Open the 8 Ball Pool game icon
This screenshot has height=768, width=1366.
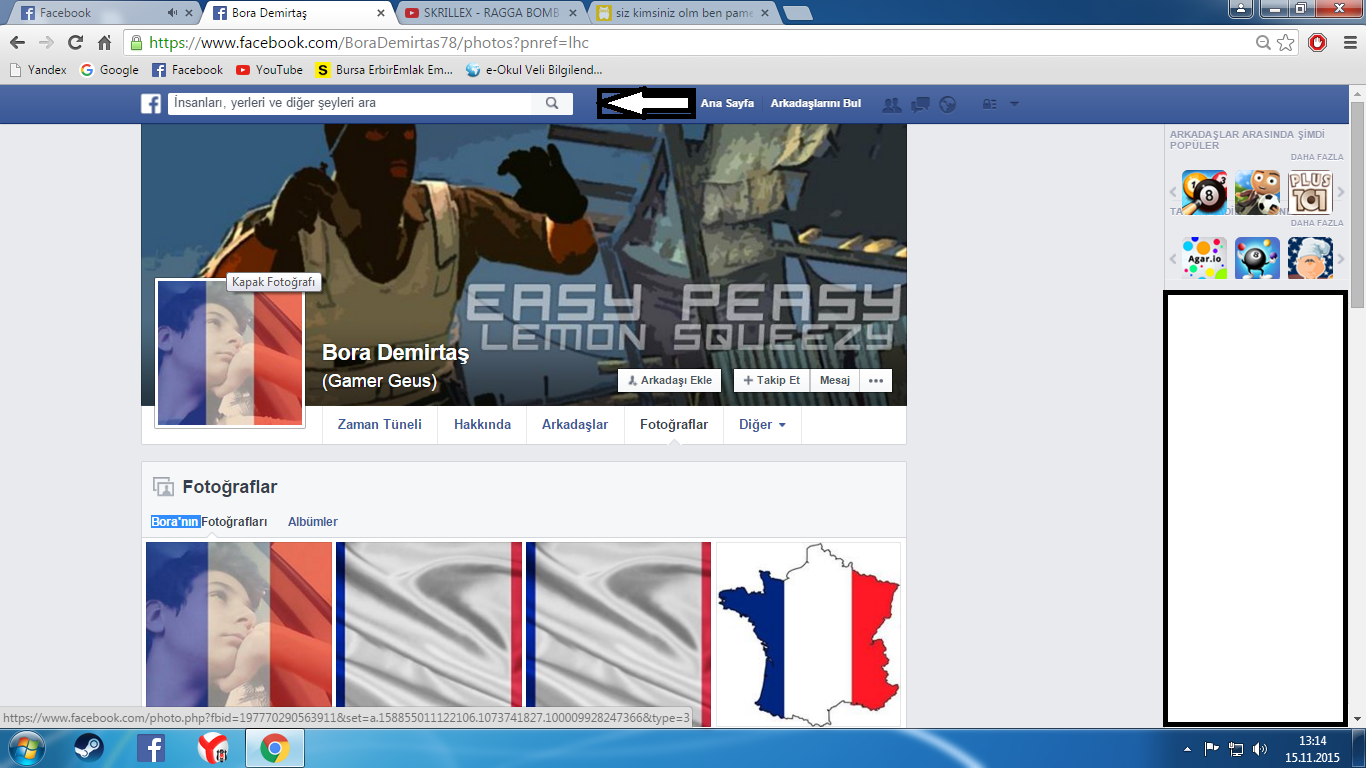pos(1204,192)
